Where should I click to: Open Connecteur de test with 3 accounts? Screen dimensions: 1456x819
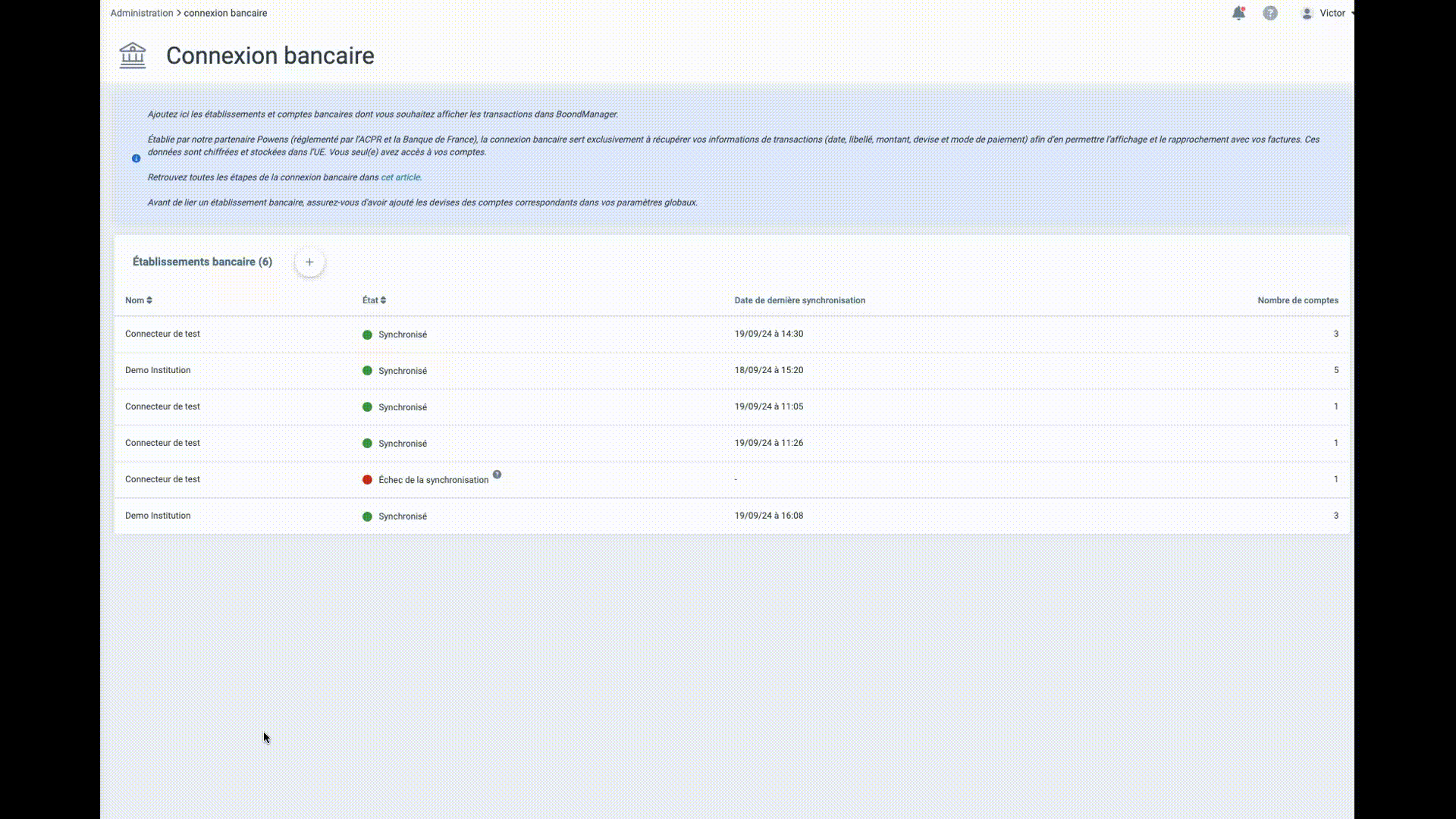pos(162,334)
